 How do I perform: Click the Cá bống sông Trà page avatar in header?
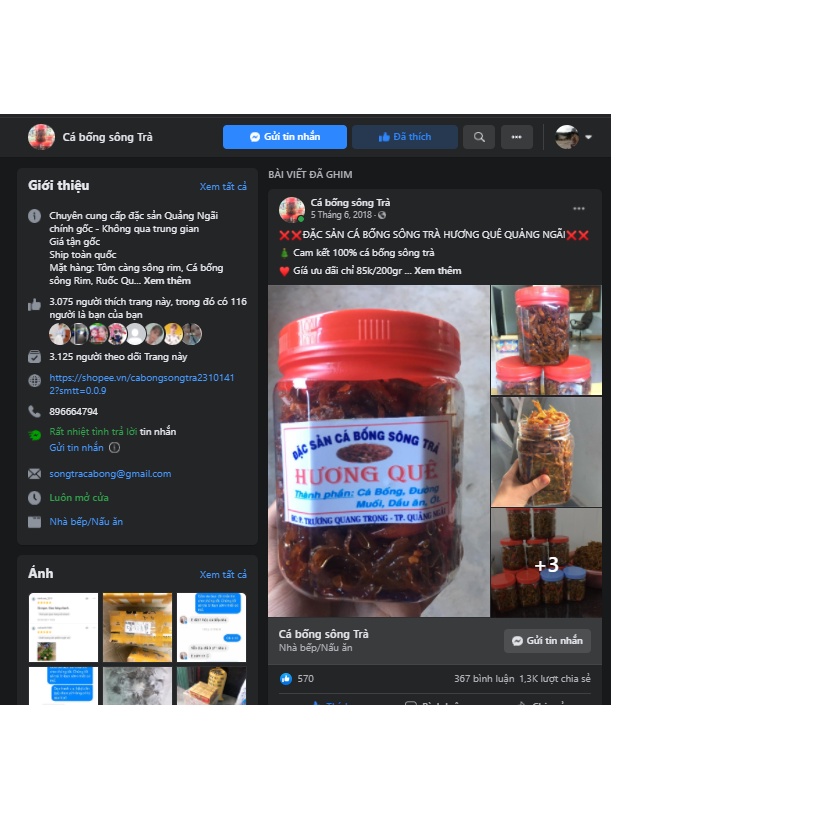(x=41, y=137)
